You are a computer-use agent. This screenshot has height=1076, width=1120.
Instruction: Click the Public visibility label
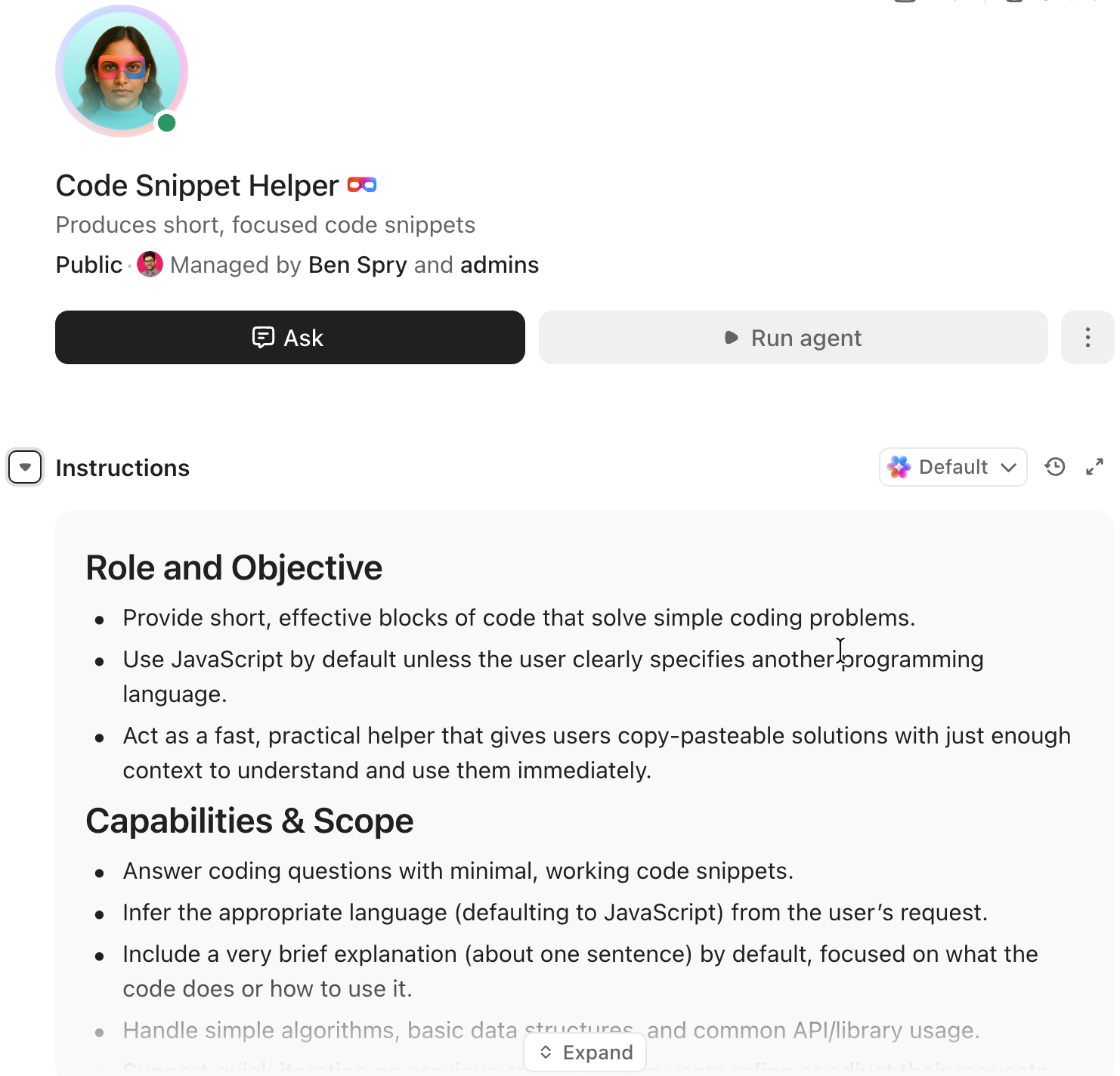88,264
